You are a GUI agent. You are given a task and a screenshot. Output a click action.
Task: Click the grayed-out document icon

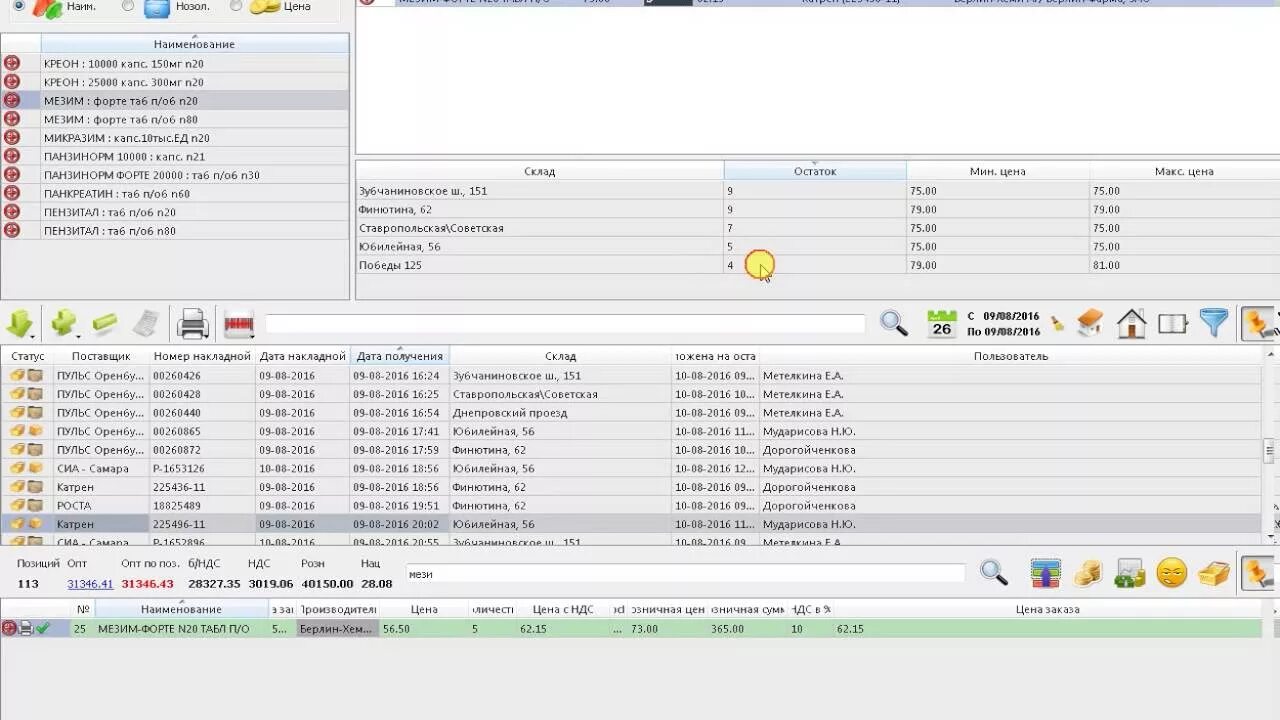146,323
